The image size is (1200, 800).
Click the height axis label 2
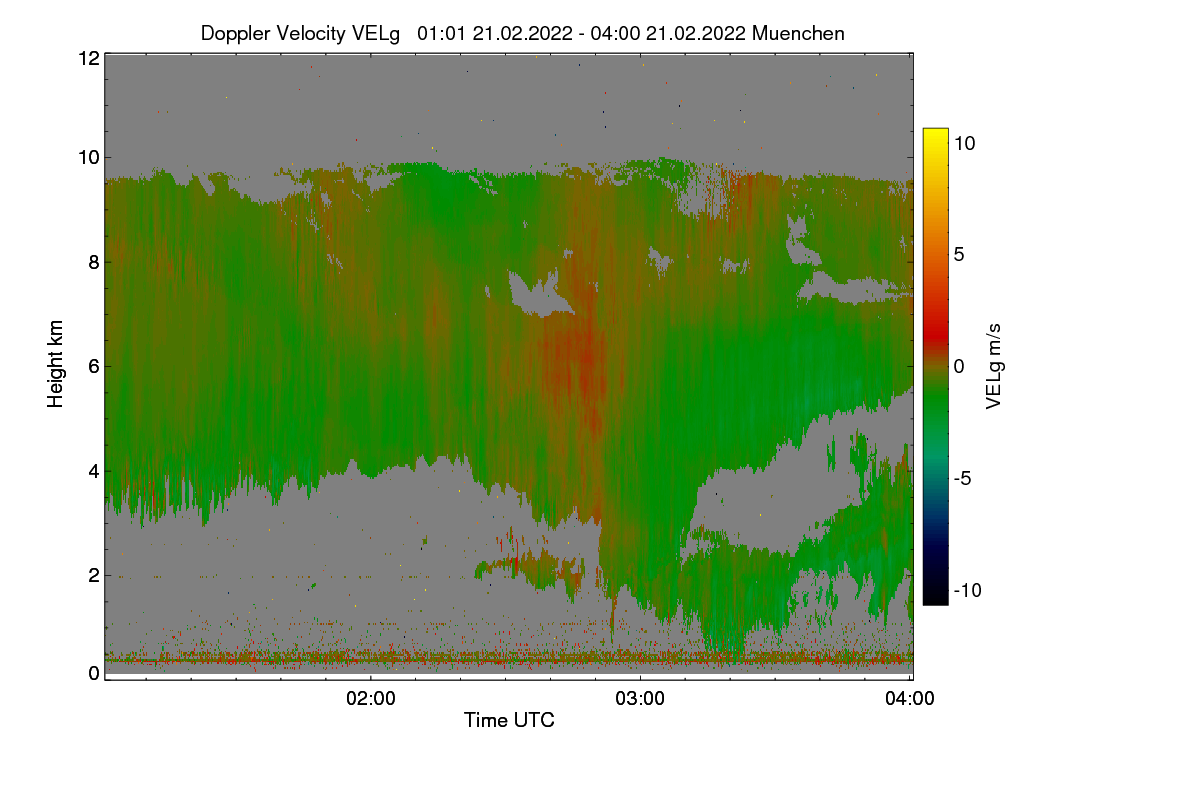click(93, 574)
